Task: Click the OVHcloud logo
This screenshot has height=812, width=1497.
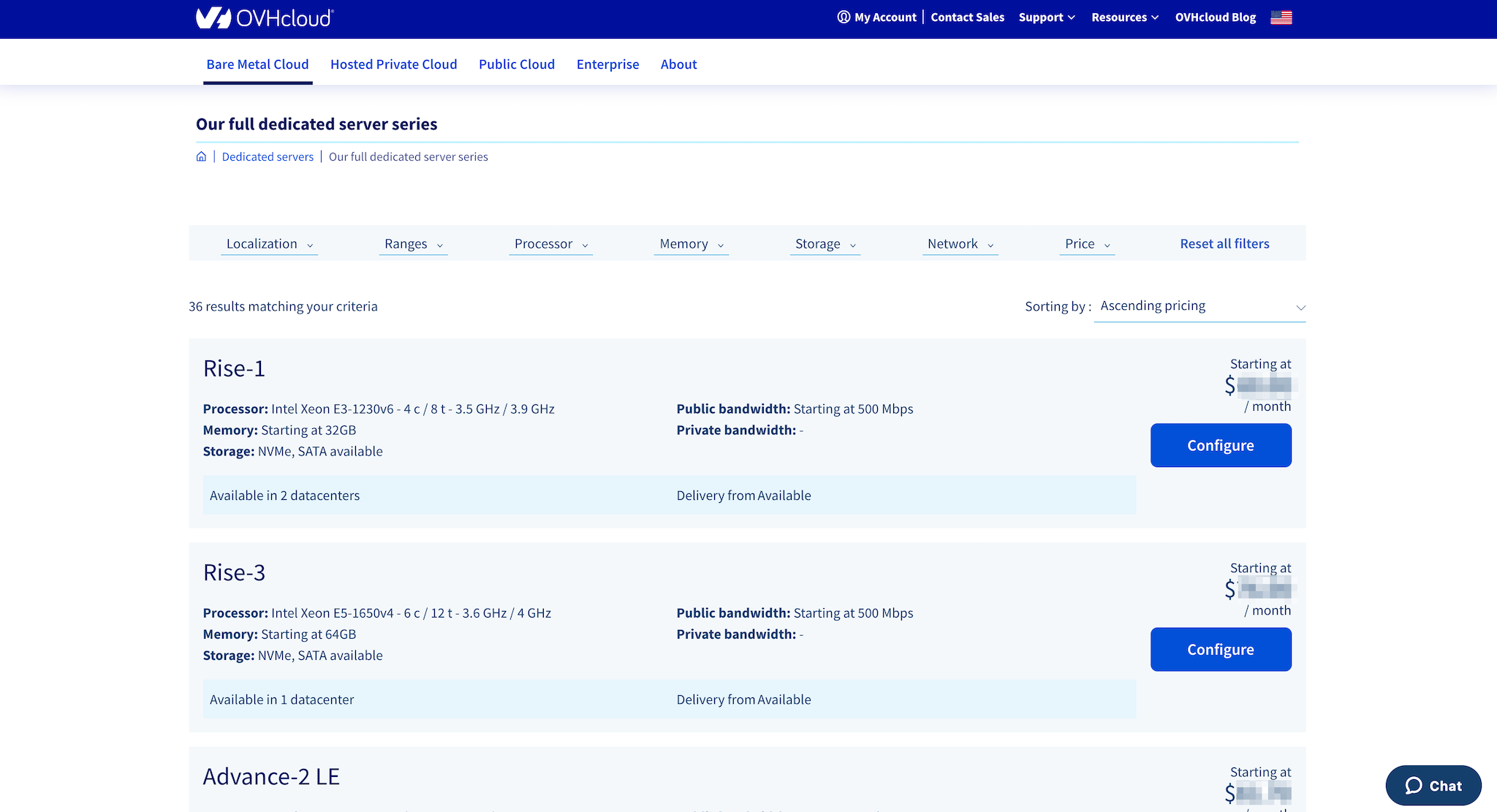Action: click(x=265, y=18)
